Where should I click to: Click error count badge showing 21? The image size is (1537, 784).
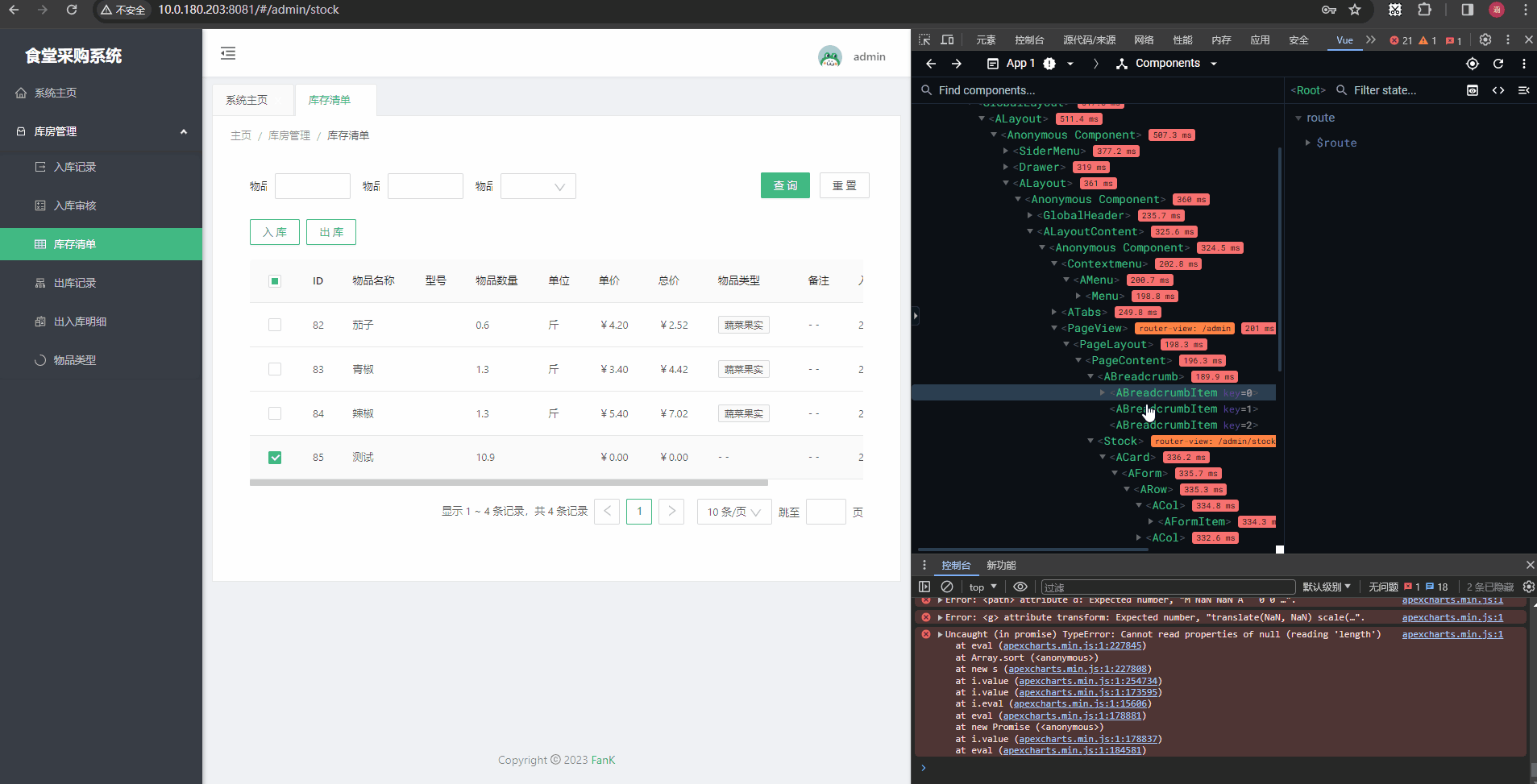coord(1401,40)
